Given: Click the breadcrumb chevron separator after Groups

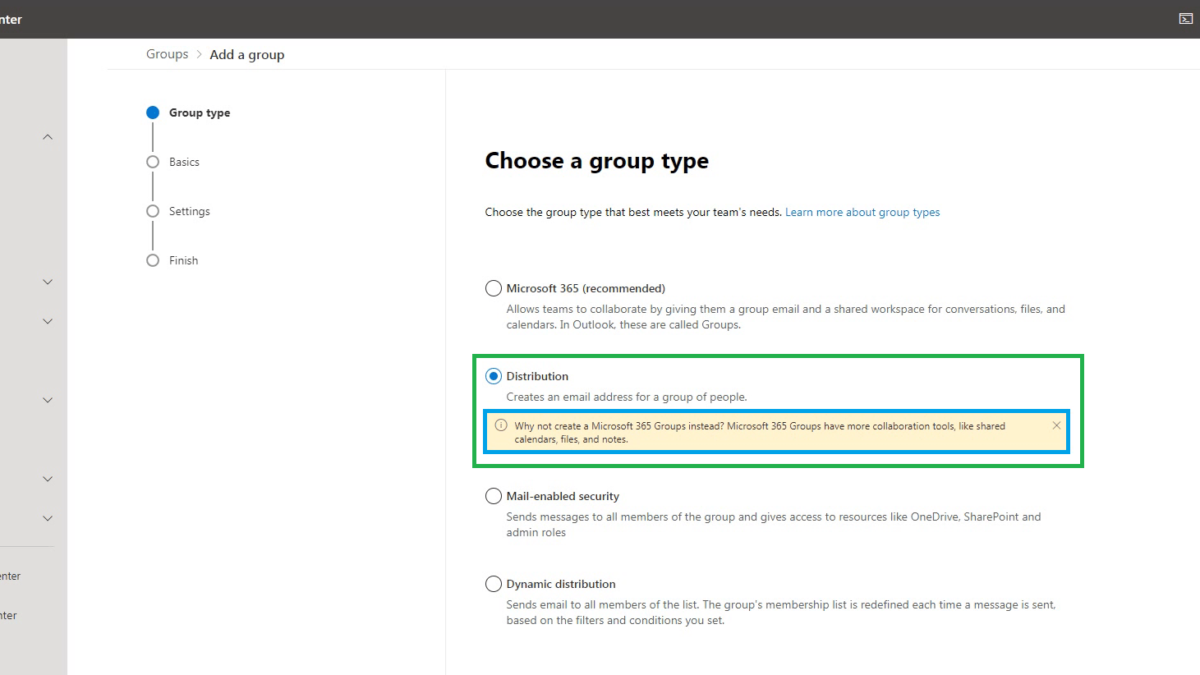Looking at the screenshot, I should pyautogui.click(x=199, y=54).
